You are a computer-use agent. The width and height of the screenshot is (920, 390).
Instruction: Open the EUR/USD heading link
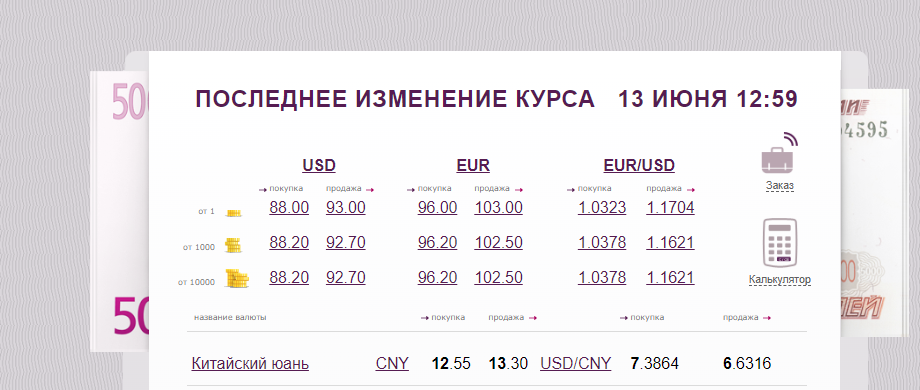point(639,165)
